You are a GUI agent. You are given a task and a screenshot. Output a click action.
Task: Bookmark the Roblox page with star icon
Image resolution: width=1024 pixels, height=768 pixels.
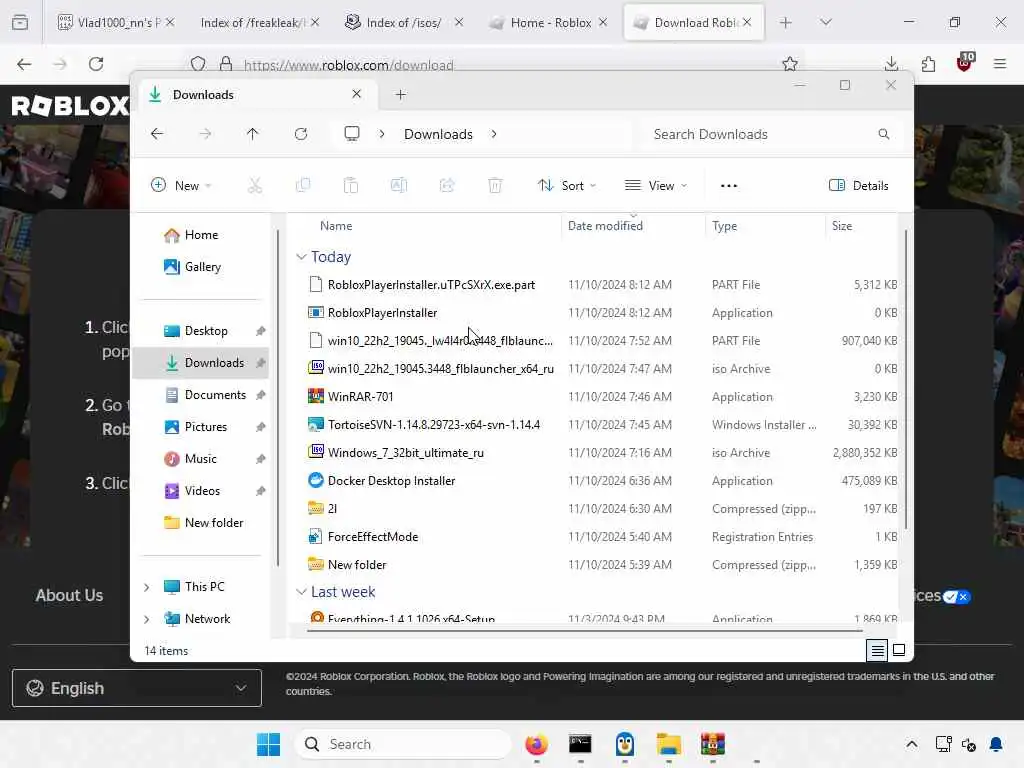point(790,64)
